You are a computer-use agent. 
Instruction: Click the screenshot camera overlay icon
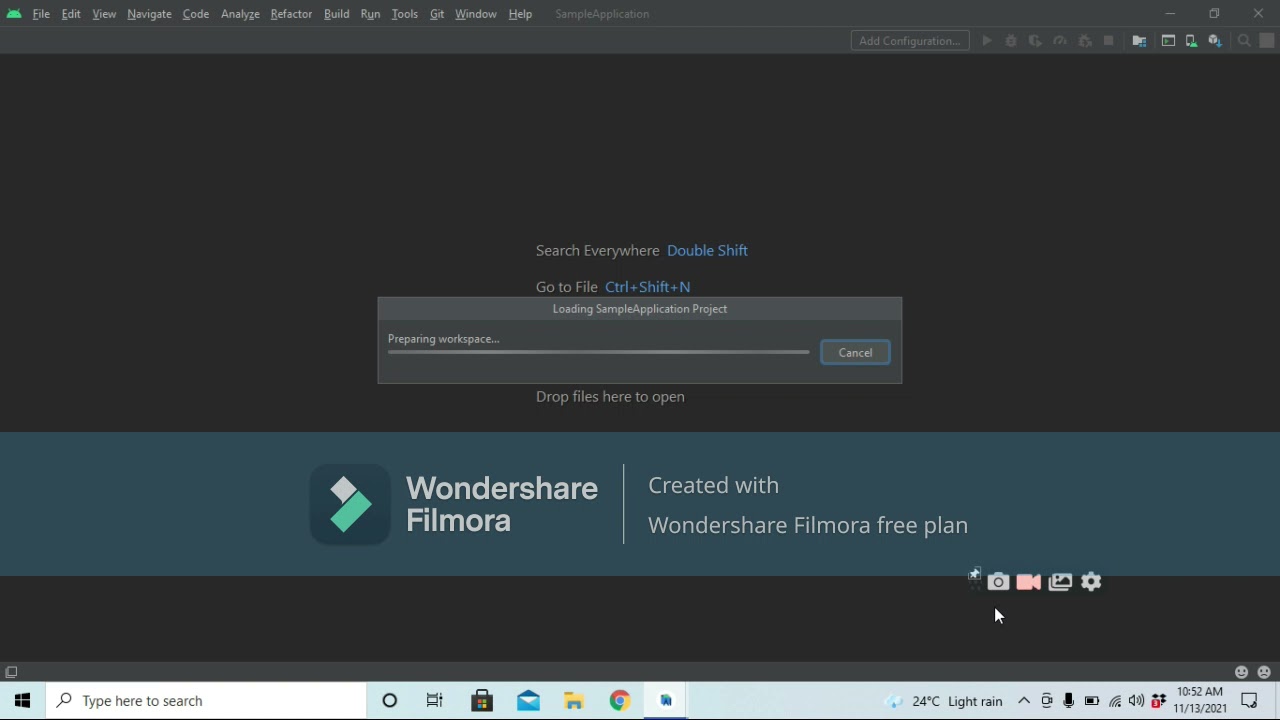pos(998,582)
